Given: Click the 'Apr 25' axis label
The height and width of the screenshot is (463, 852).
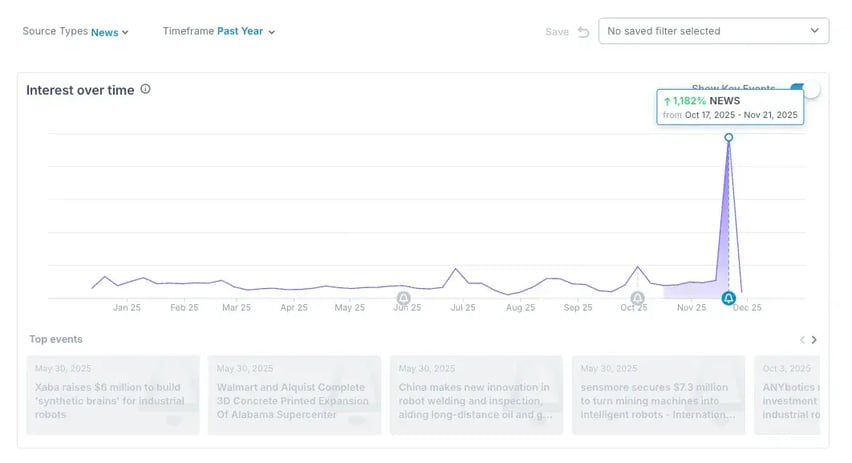Looking at the screenshot, I should click(x=294, y=308).
